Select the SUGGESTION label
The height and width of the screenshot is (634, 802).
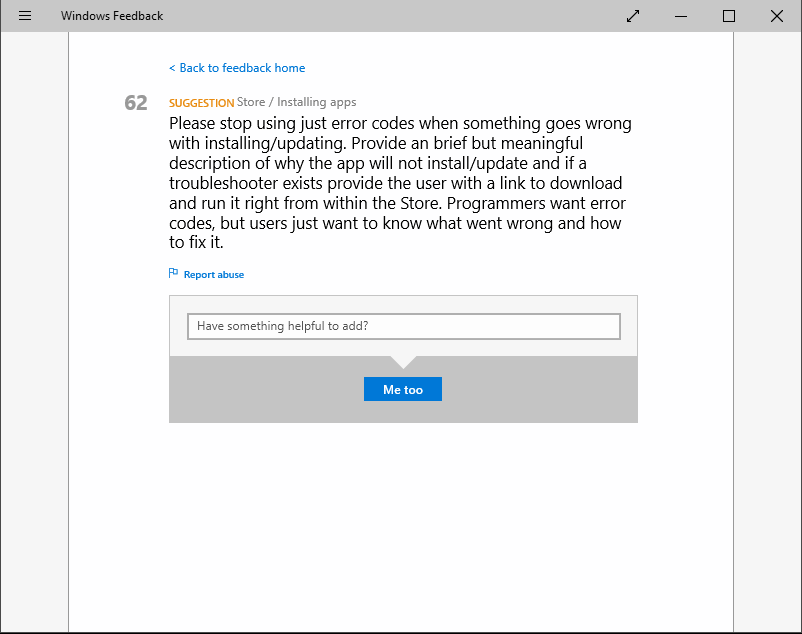(202, 103)
